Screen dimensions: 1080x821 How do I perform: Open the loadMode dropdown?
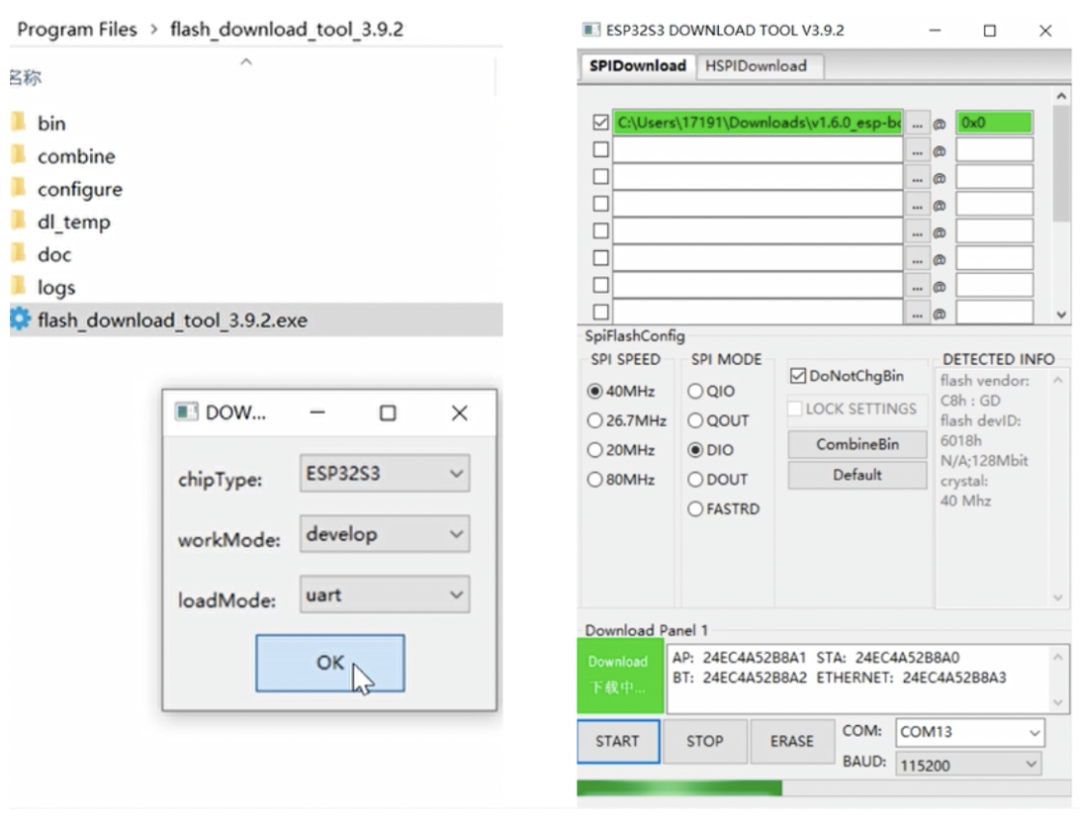click(x=384, y=594)
